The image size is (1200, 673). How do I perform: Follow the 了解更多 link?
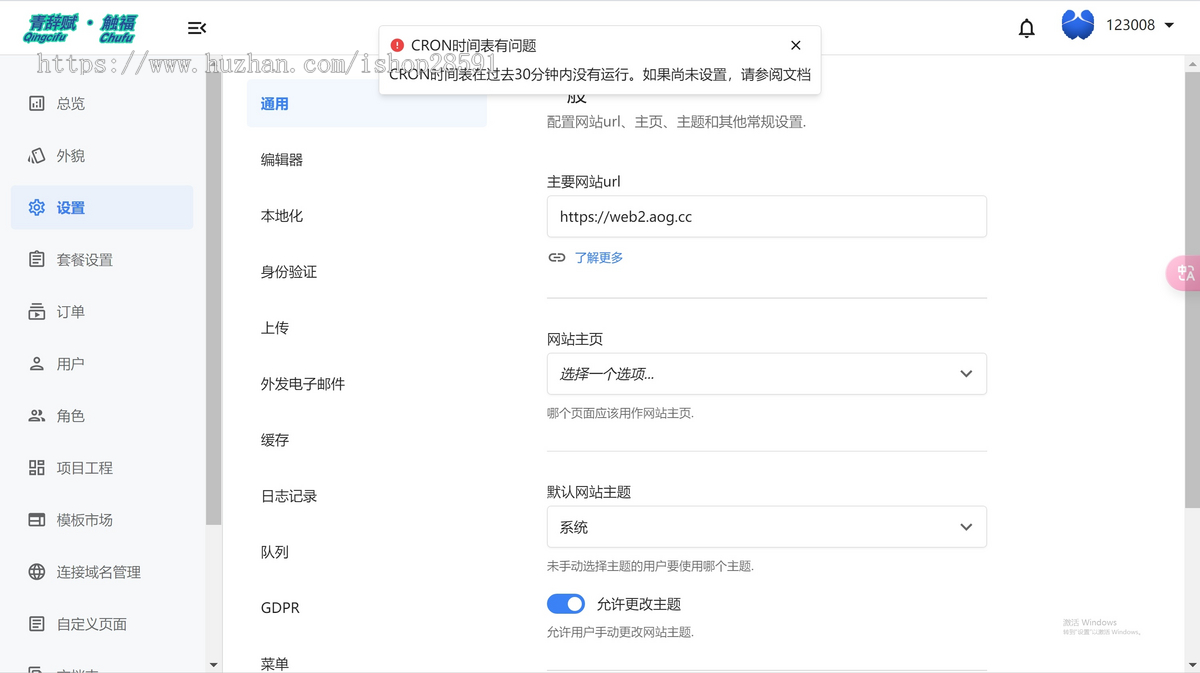[x=599, y=258]
